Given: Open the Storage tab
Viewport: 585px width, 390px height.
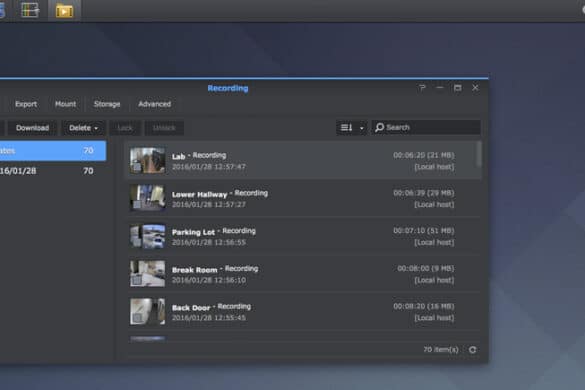Looking at the screenshot, I should [x=107, y=104].
